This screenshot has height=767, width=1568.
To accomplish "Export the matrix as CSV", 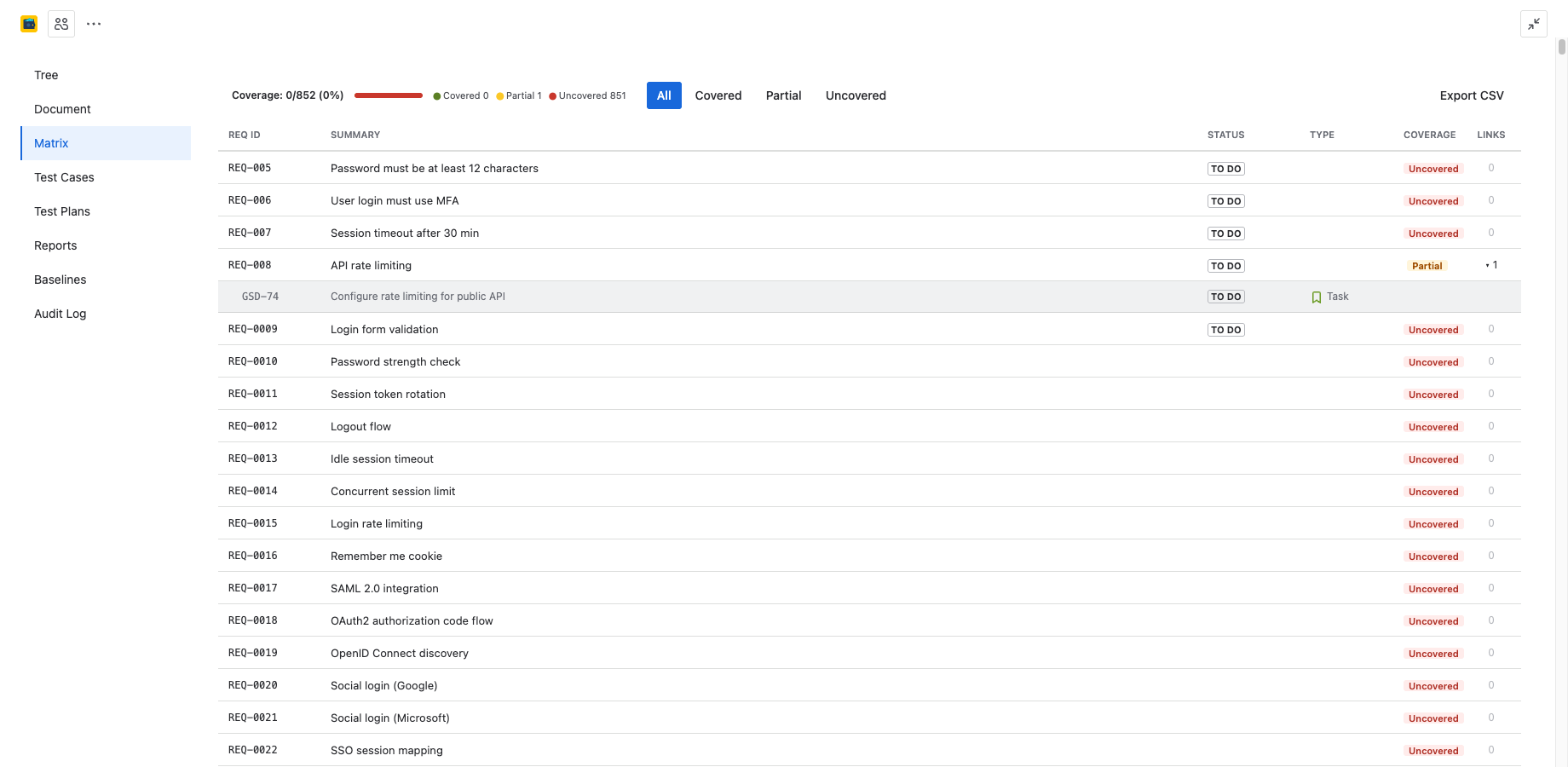I will pos(1472,95).
